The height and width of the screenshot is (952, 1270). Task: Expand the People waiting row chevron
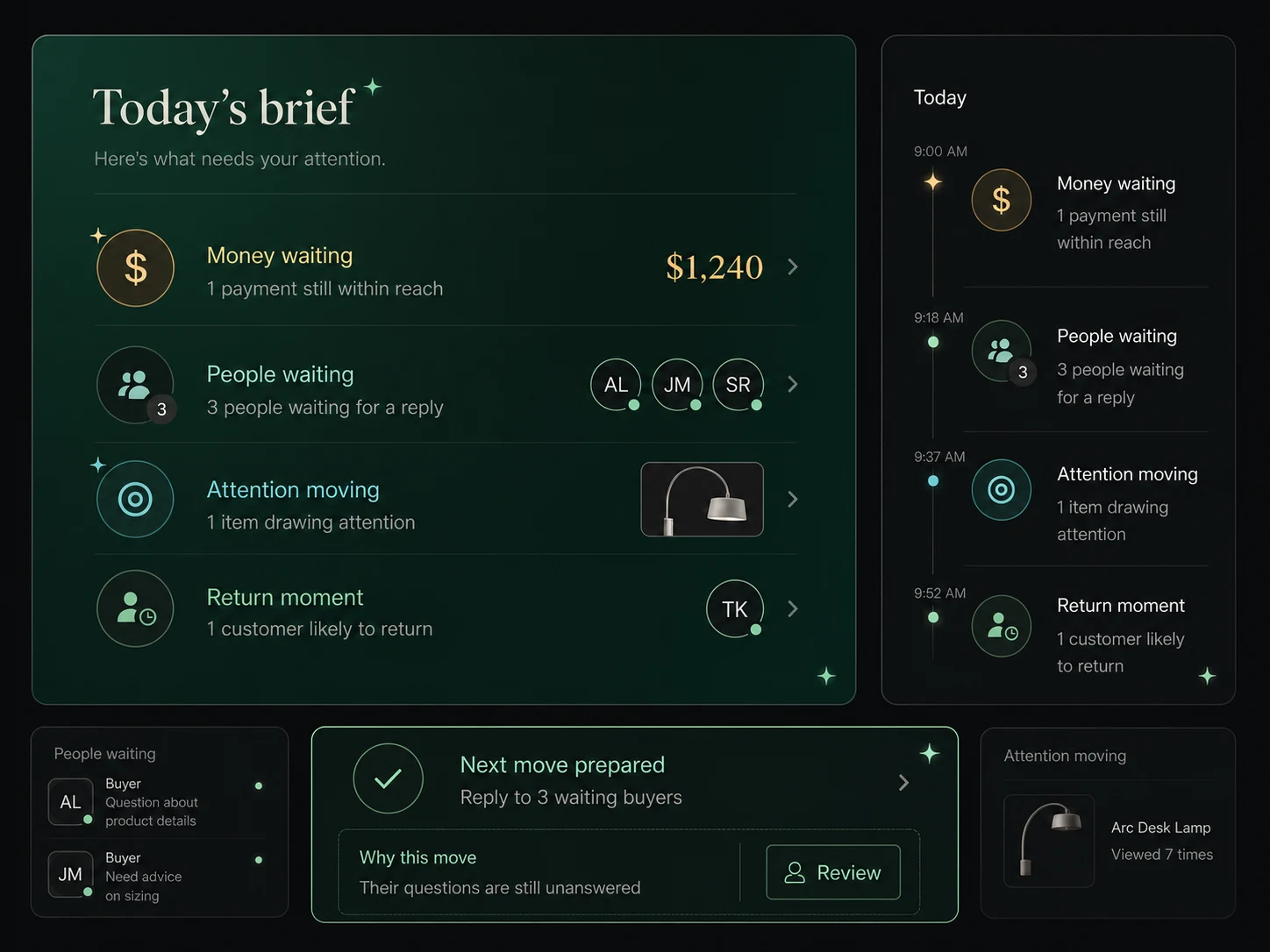coord(793,384)
